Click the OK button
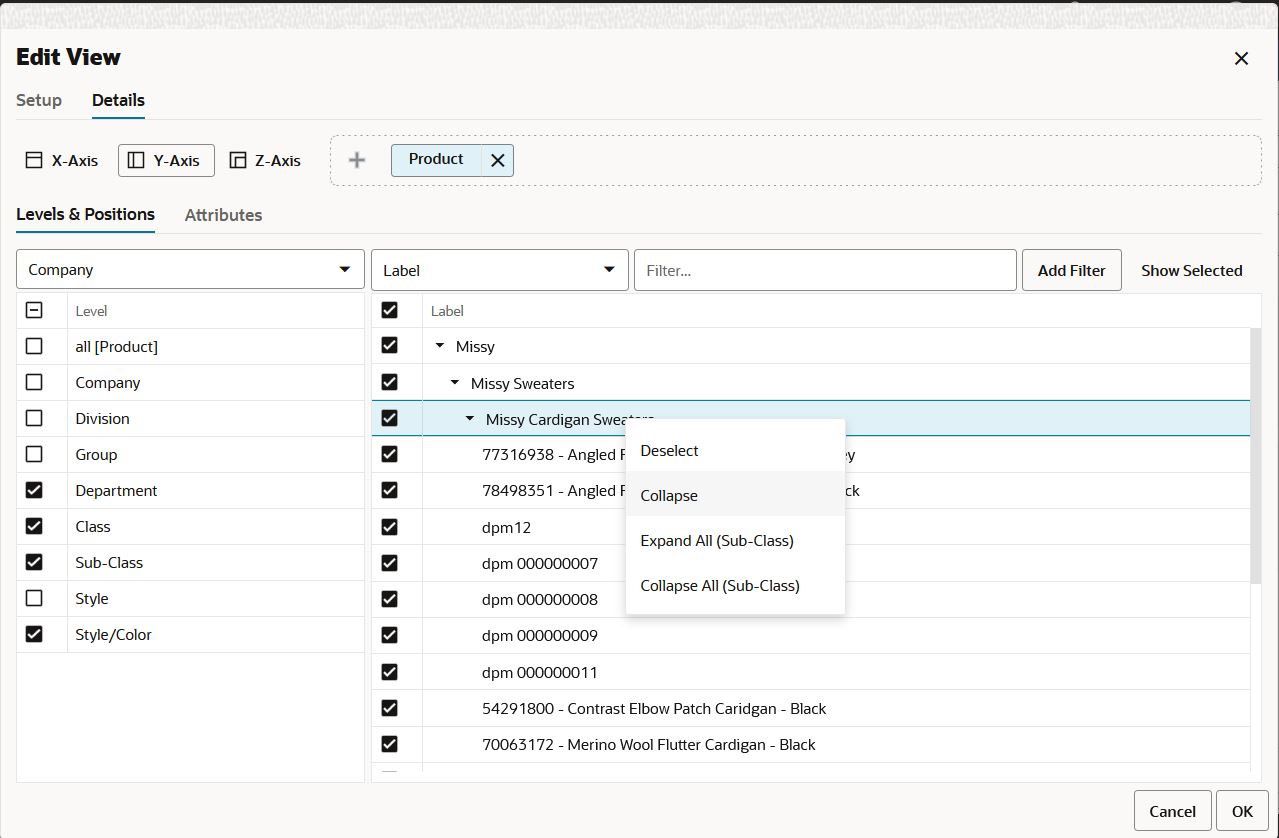This screenshot has width=1279, height=838. tap(1242, 811)
